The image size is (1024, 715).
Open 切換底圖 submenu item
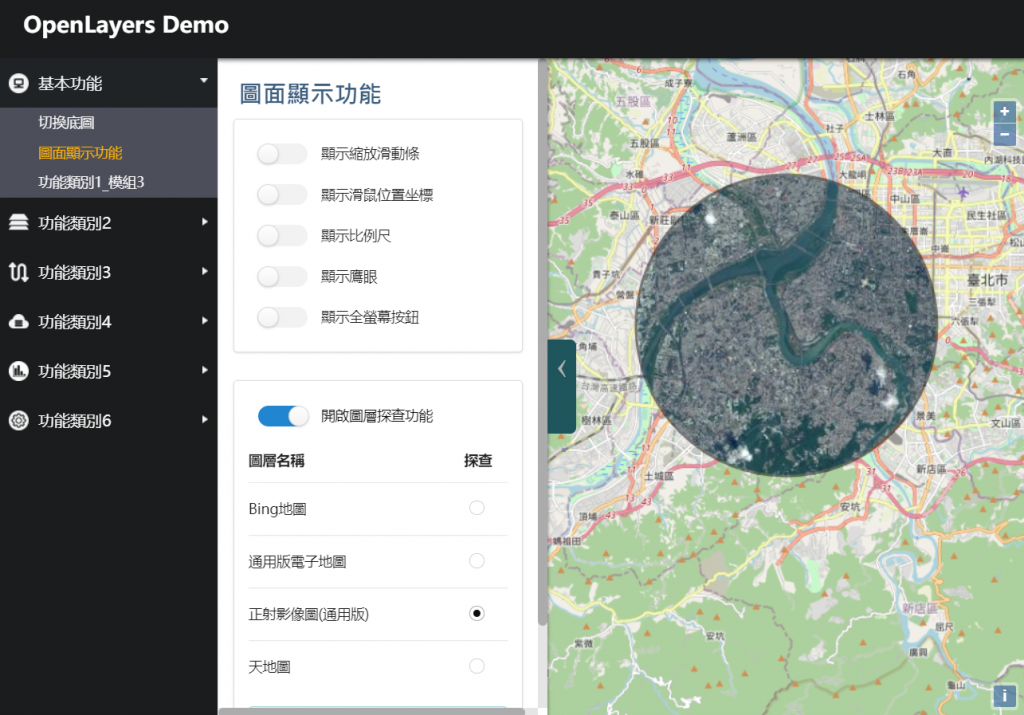point(66,123)
